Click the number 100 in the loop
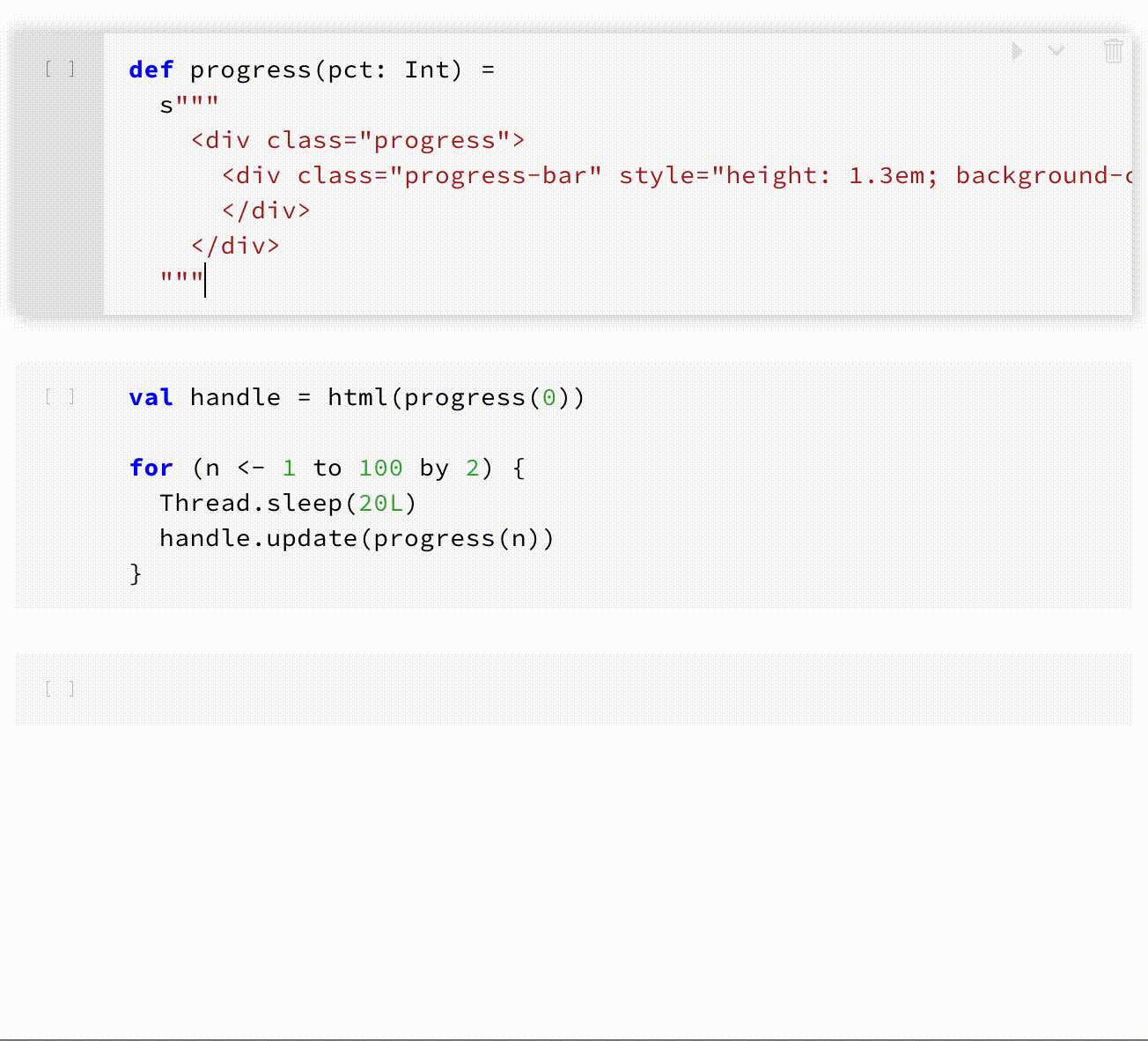This screenshot has height=1041, width=1148. [x=380, y=468]
